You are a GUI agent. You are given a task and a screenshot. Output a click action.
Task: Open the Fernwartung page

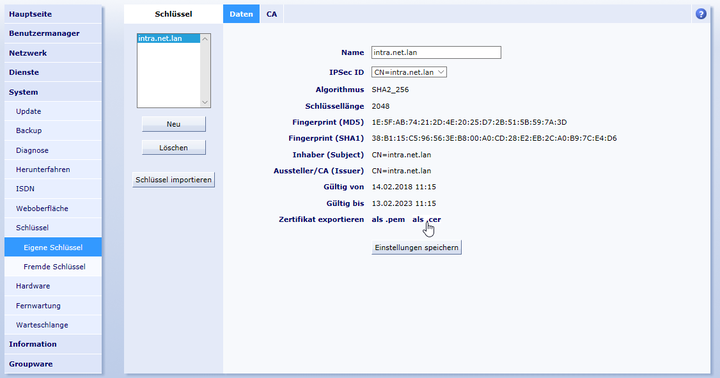53,305
